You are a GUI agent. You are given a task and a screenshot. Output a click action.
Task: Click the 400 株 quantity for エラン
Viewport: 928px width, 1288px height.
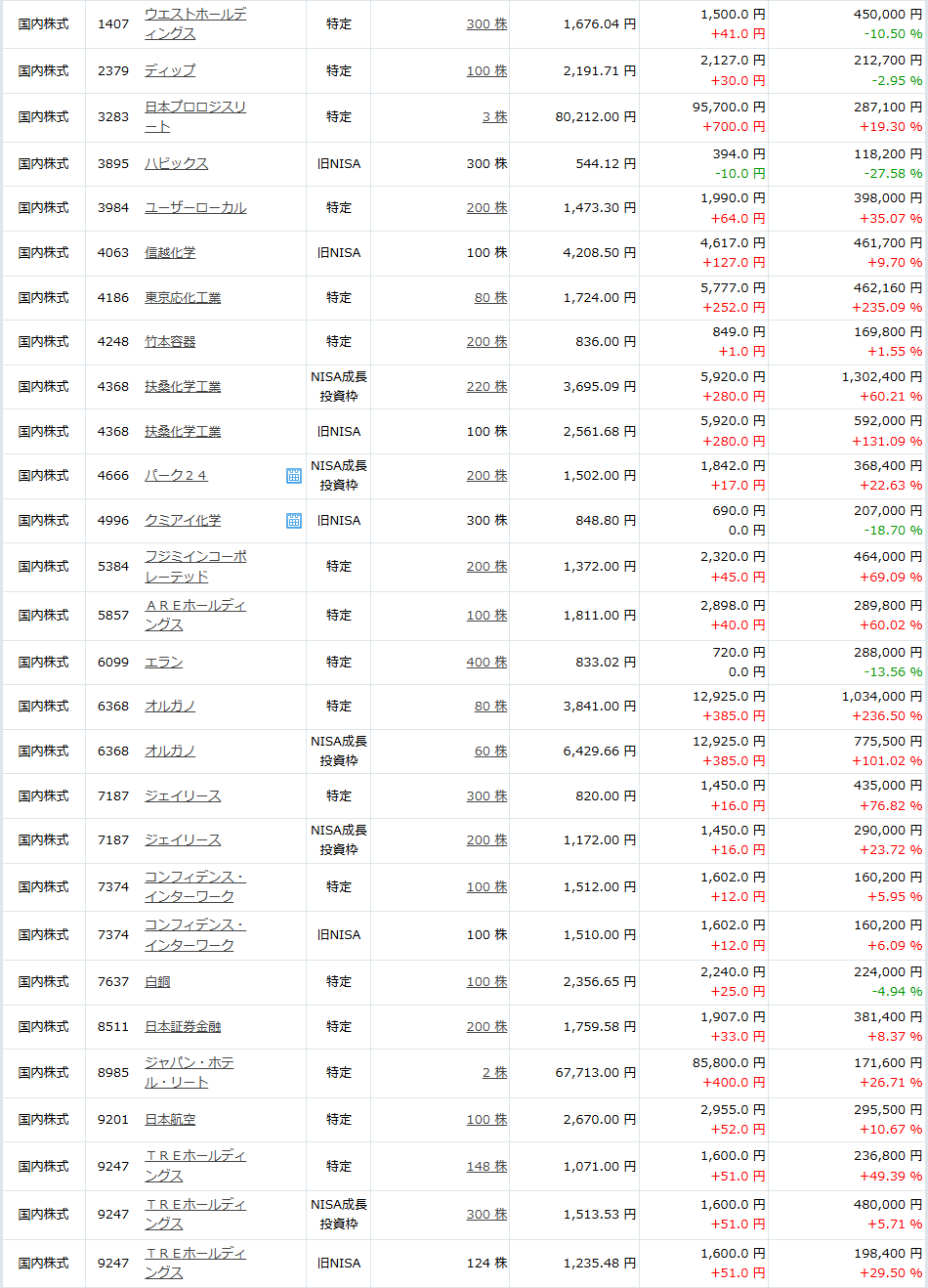[x=486, y=662]
